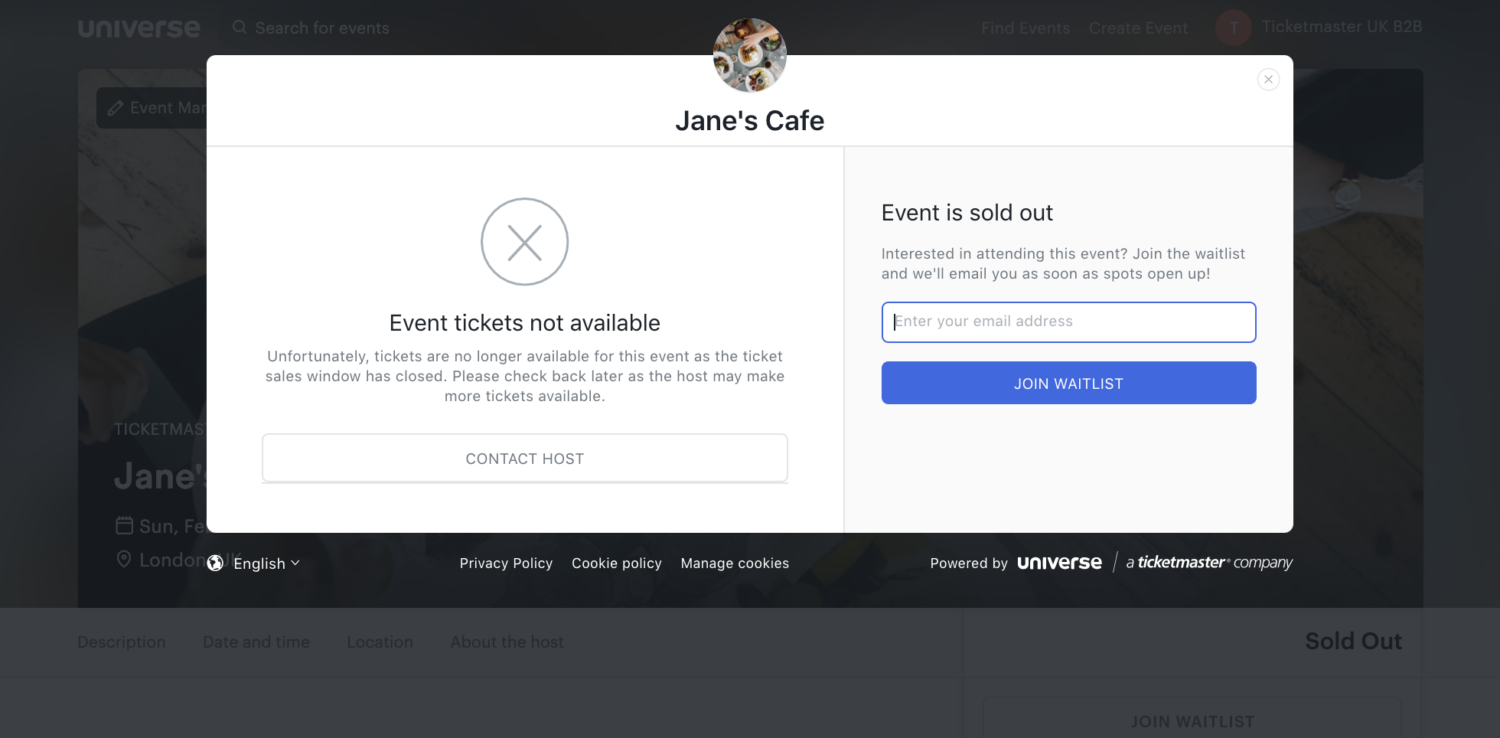Click the Ticketmaster UK B2B user avatar

point(1234,28)
